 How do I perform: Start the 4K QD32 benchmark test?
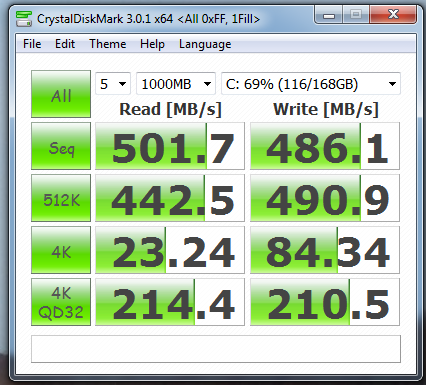point(61,302)
